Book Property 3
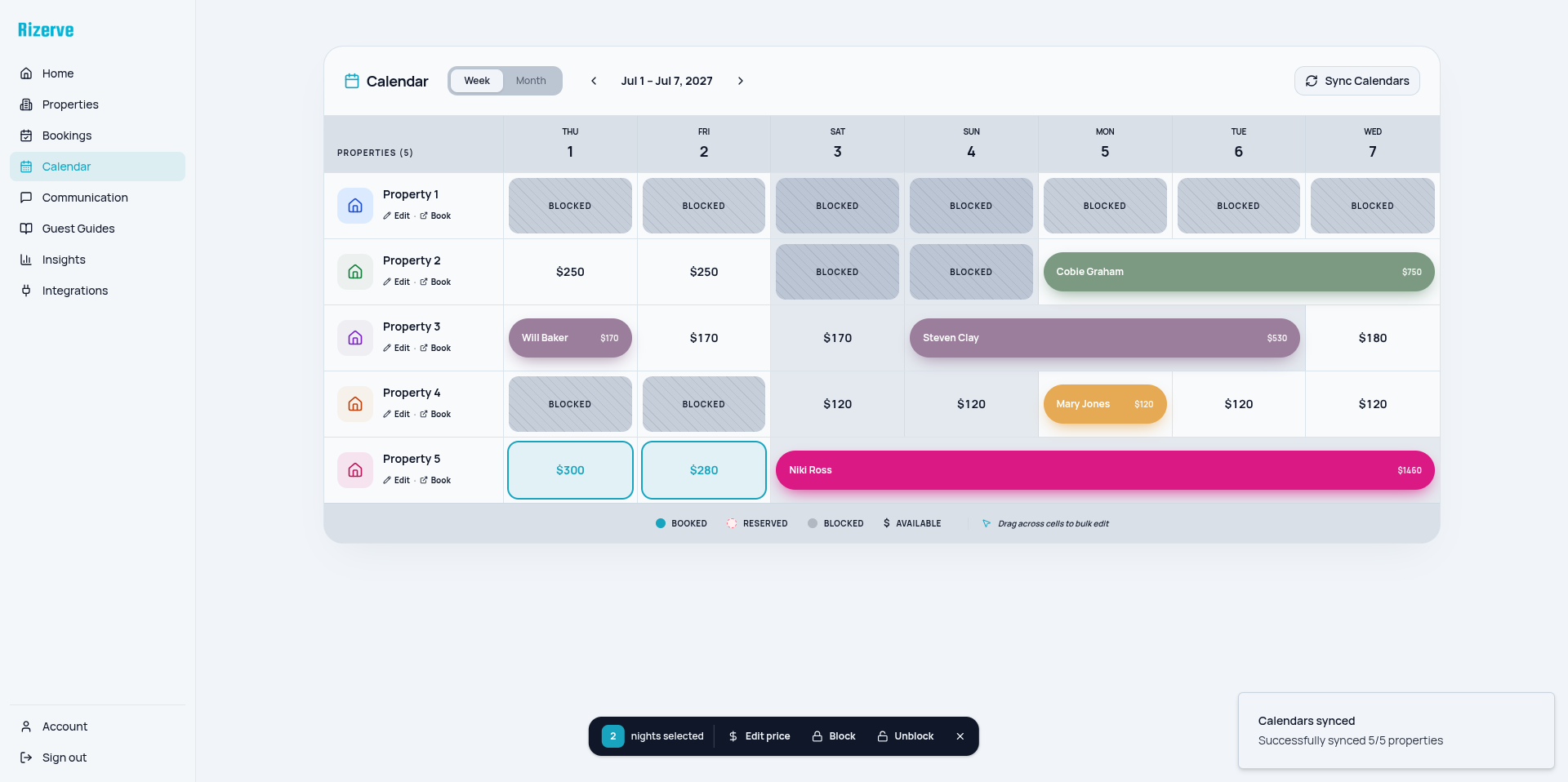This screenshot has height=782, width=1568. [435, 349]
